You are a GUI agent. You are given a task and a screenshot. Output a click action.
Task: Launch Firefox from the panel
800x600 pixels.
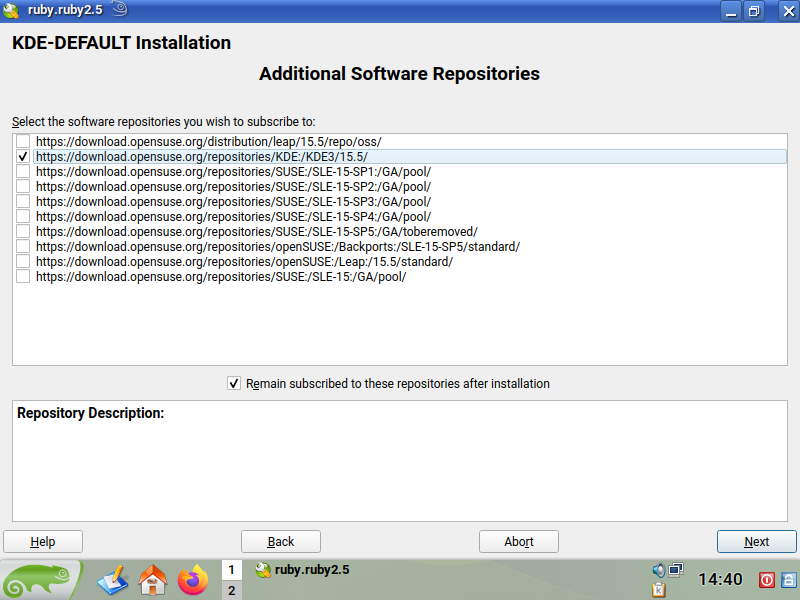tap(193, 580)
